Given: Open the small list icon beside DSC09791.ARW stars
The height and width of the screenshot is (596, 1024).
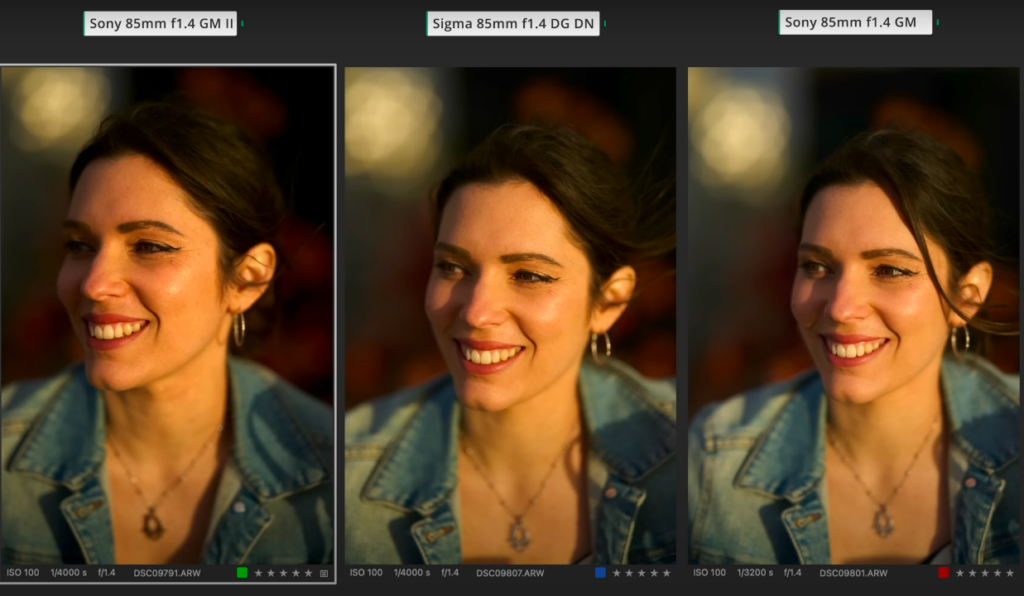Looking at the screenshot, I should pyautogui.click(x=324, y=573).
